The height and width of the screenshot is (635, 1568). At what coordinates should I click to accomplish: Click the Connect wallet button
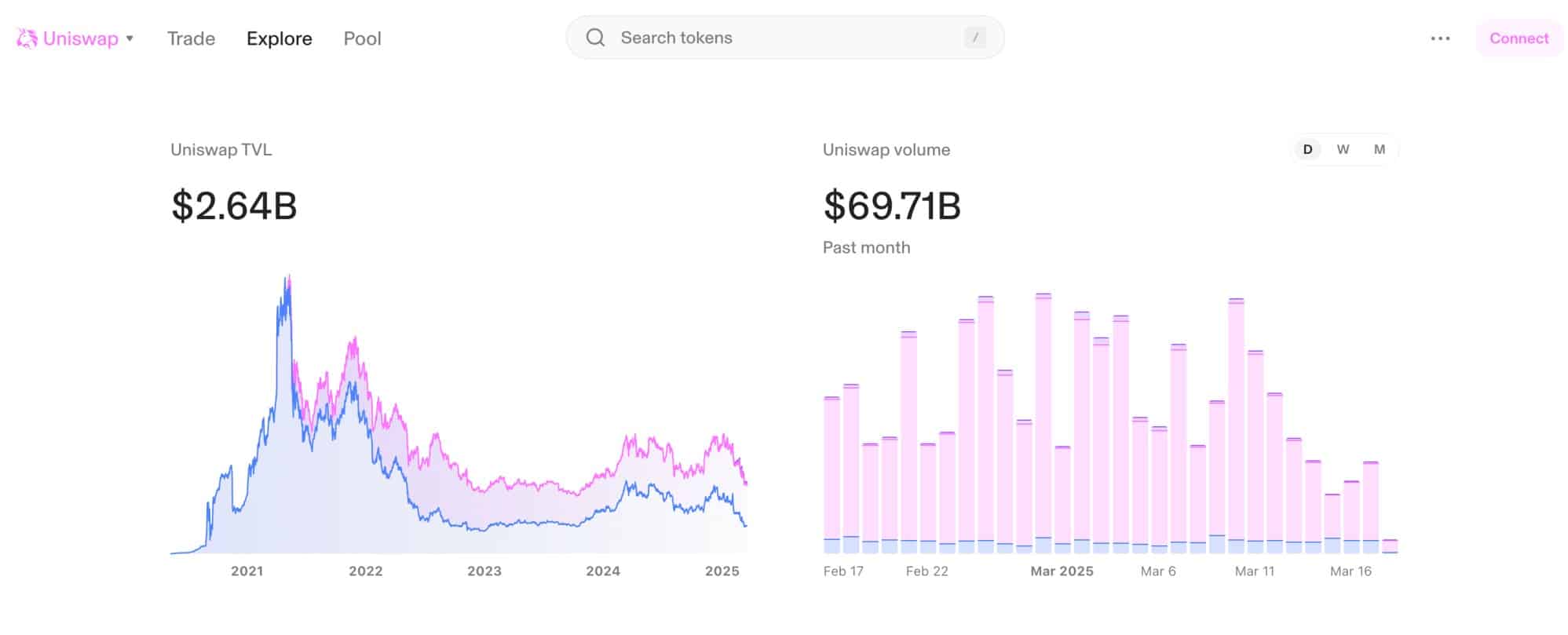pyautogui.click(x=1519, y=38)
